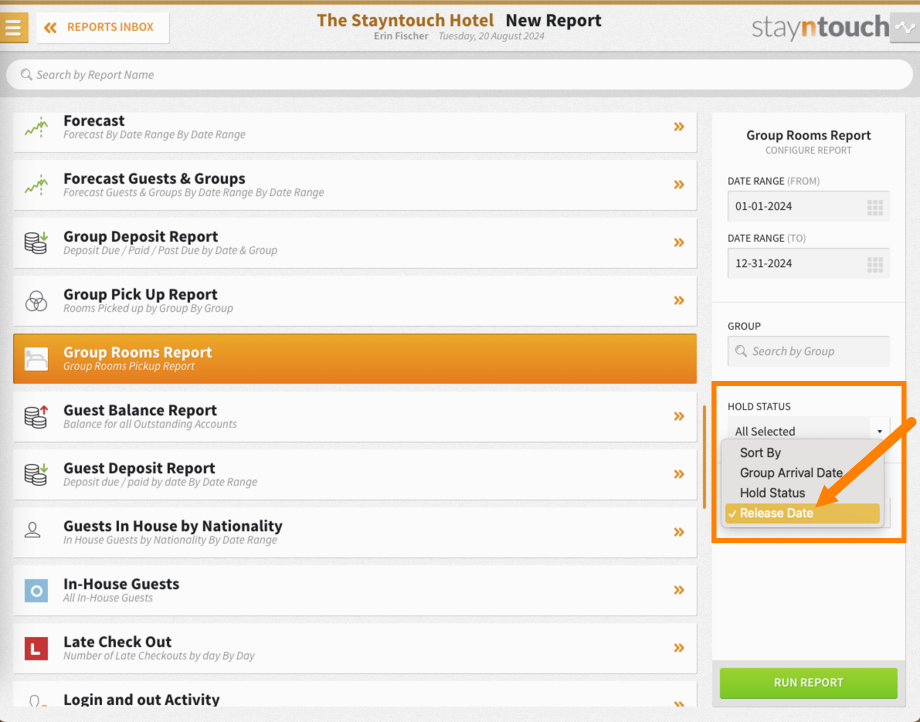Click the report list scrollbar
This screenshot has width=920, height=722.
704,457
